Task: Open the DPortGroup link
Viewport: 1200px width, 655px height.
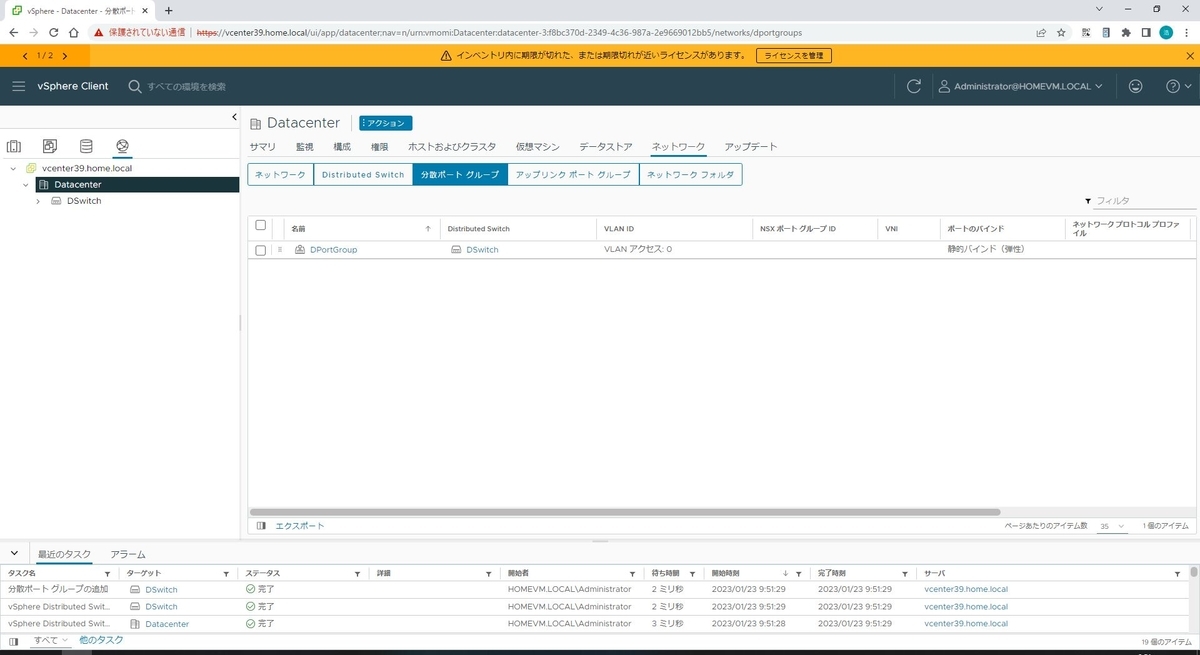Action: [x=333, y=250]
